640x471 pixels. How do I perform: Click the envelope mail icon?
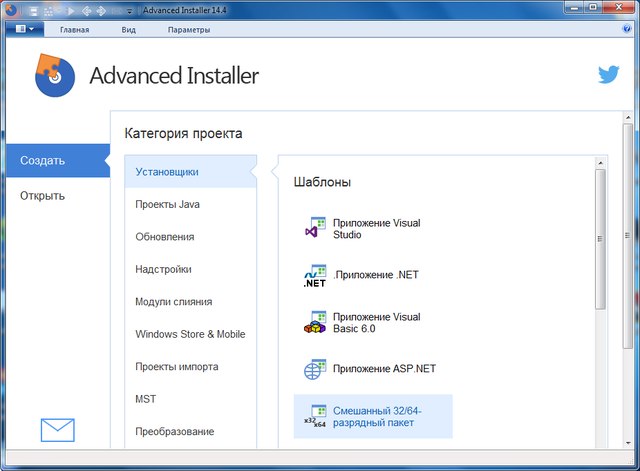click(57, 430)
